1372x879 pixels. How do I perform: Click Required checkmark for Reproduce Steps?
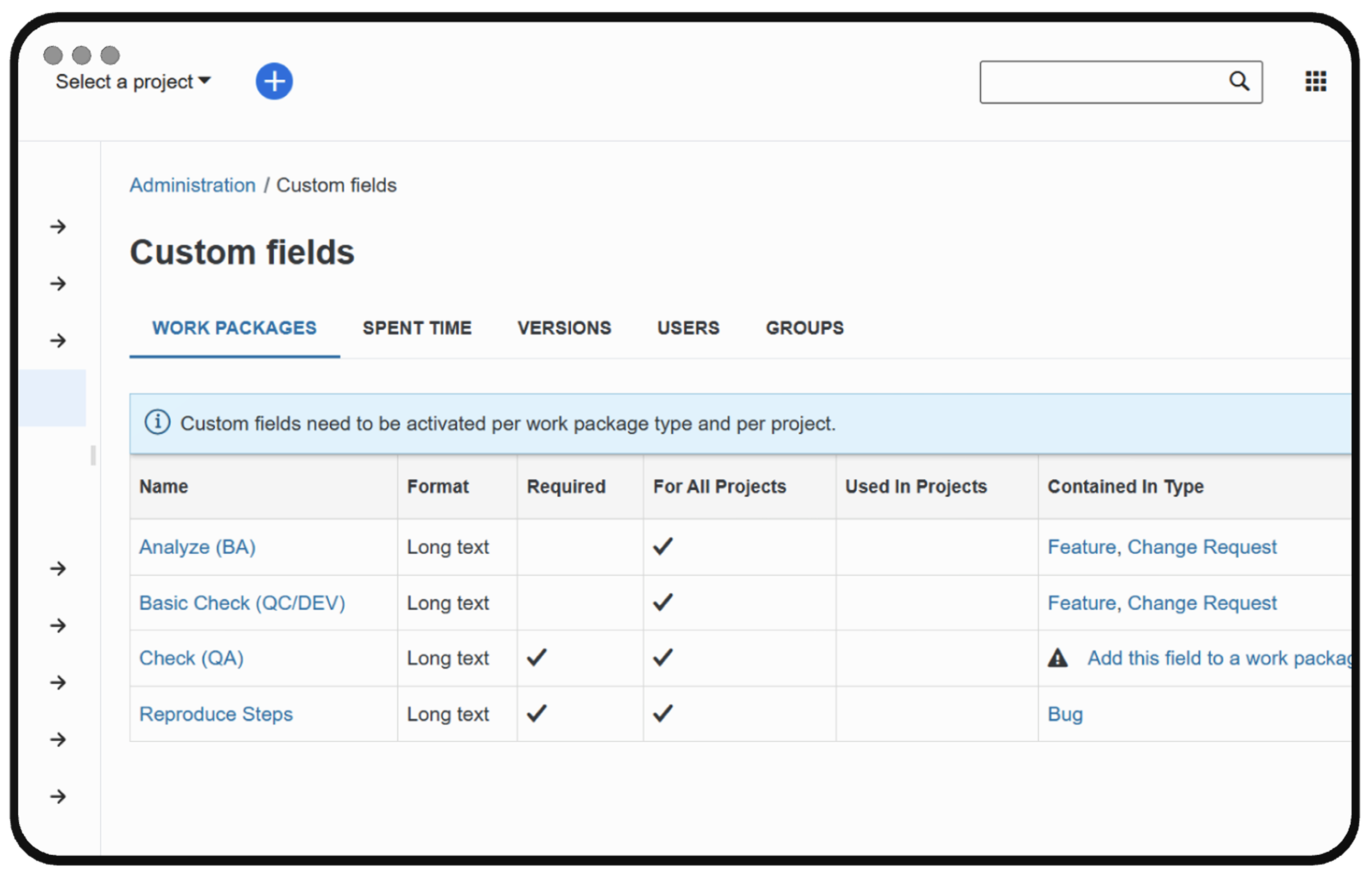[536, 713]
